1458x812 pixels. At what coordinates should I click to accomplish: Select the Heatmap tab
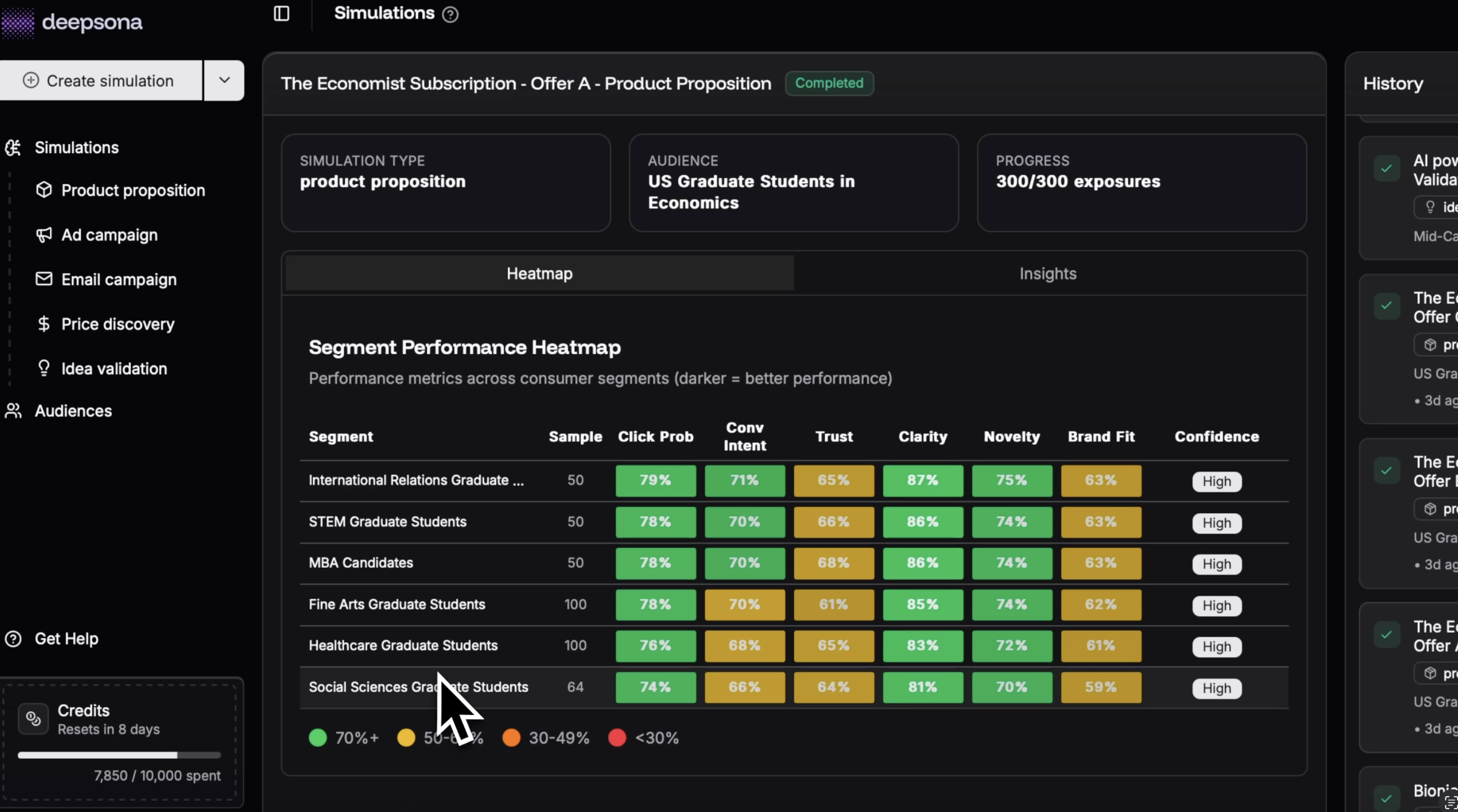click(539, 274)
